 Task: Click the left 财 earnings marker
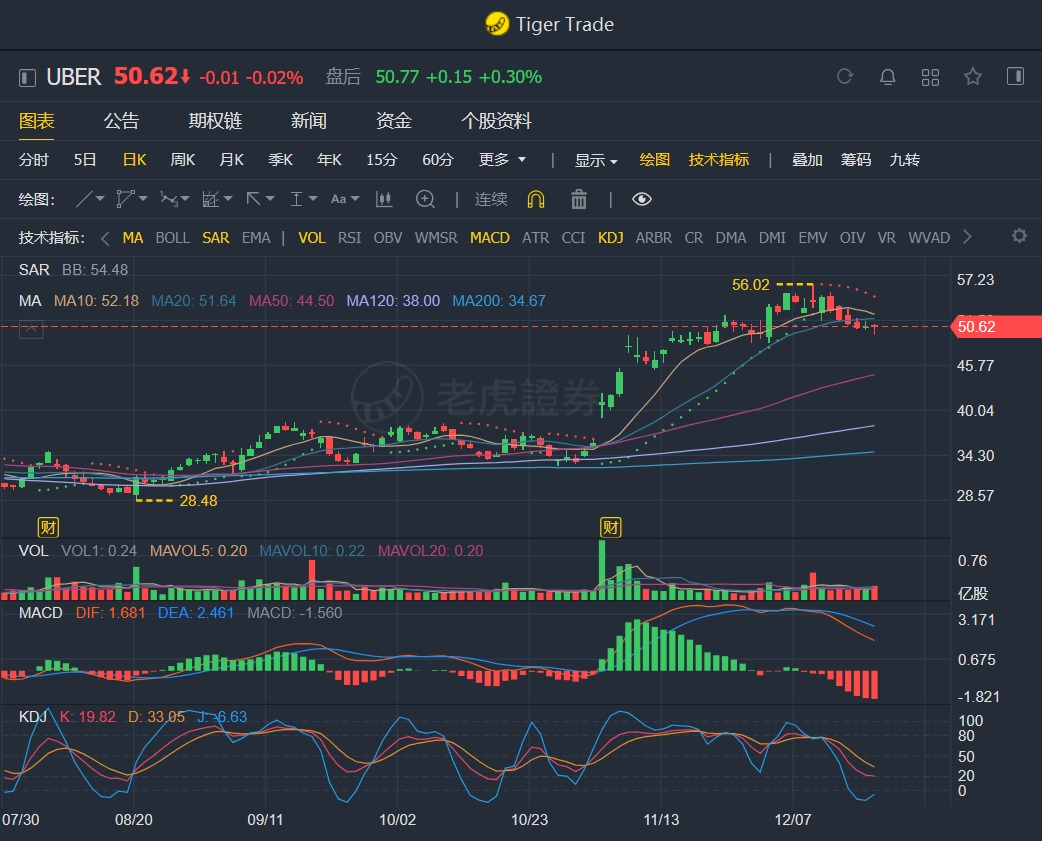point(49,527)
